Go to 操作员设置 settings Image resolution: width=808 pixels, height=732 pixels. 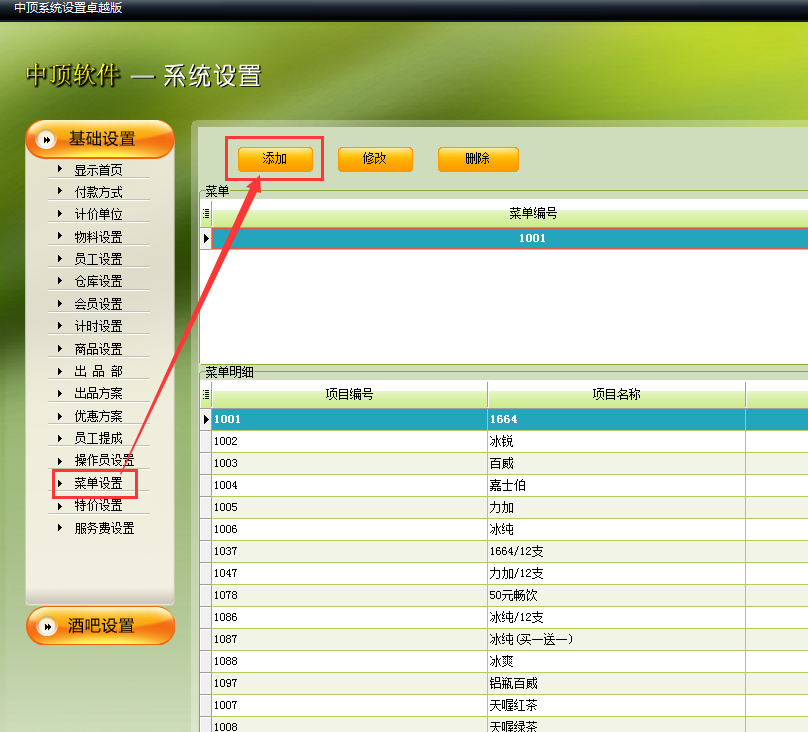coord(104,460)
